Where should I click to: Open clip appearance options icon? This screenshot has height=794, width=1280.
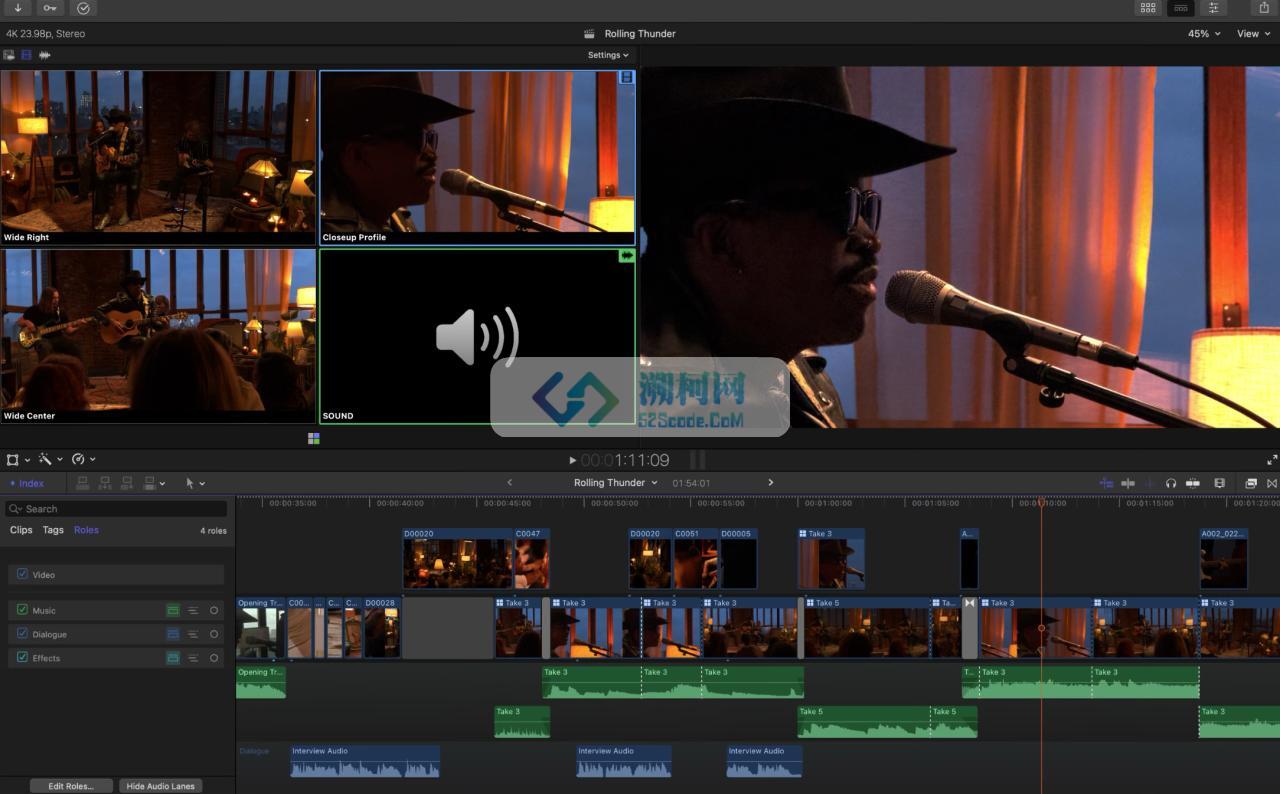pyautogui.click(x=1192, y=483)
